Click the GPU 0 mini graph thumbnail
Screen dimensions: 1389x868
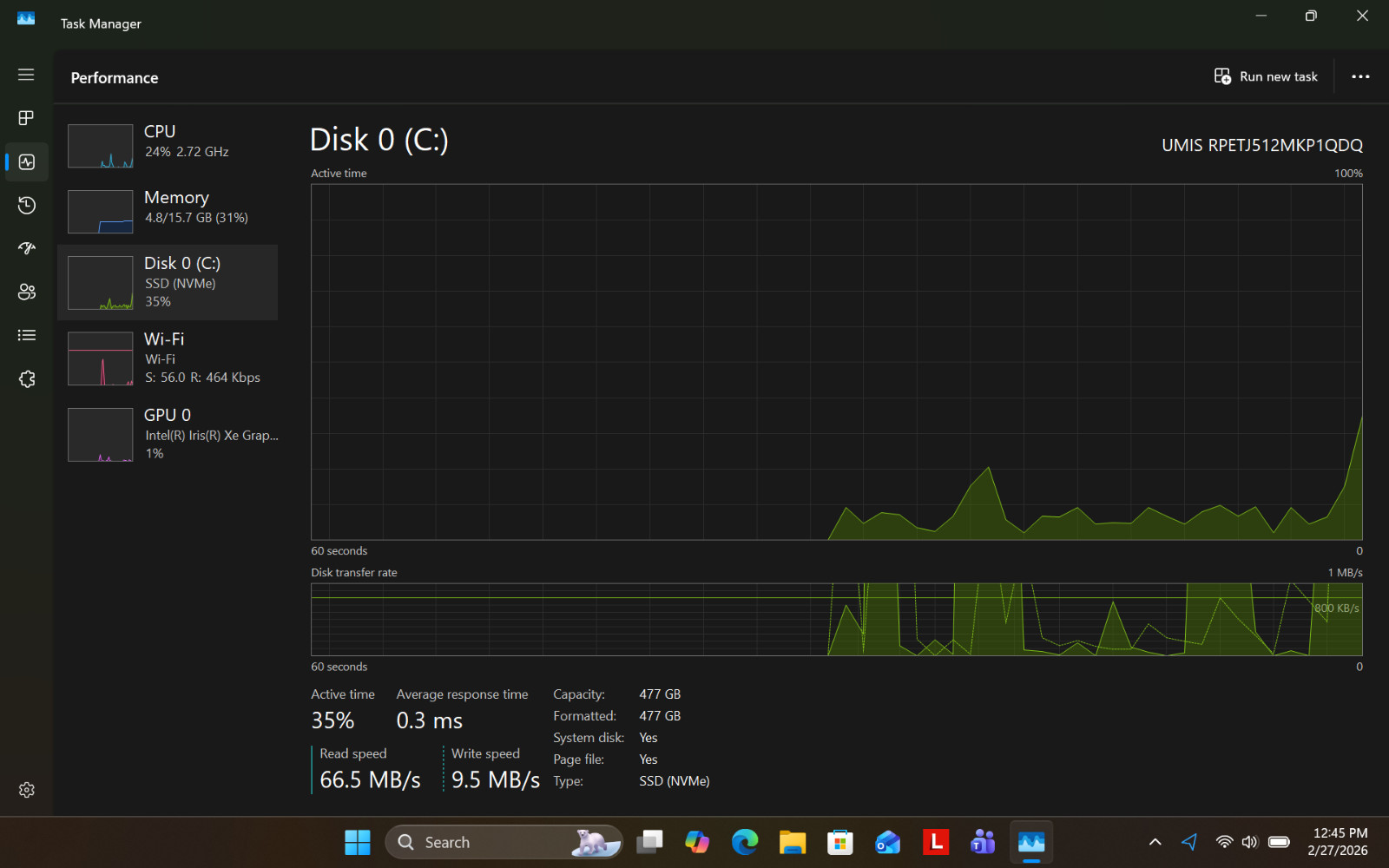coord(101,435)
